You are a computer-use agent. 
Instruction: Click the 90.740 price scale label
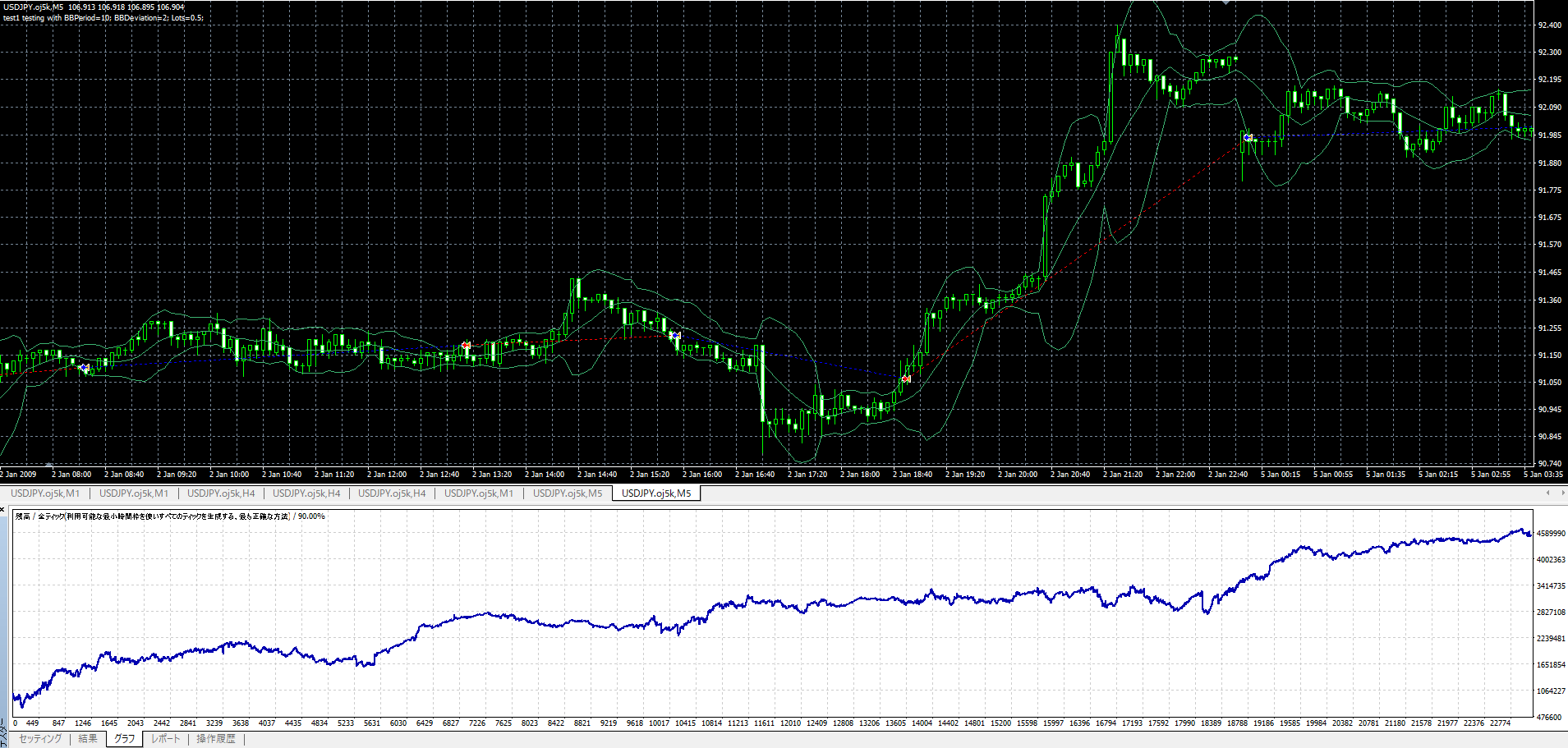coord(1550,464)
